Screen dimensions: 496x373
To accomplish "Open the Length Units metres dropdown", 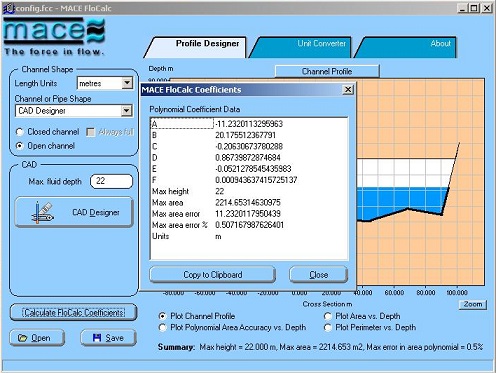I will pos(127,83).
